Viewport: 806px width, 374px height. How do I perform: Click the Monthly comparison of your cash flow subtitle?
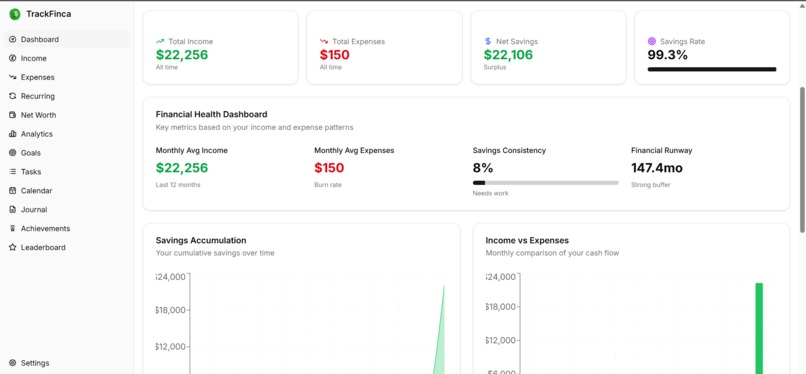point(552,253)
